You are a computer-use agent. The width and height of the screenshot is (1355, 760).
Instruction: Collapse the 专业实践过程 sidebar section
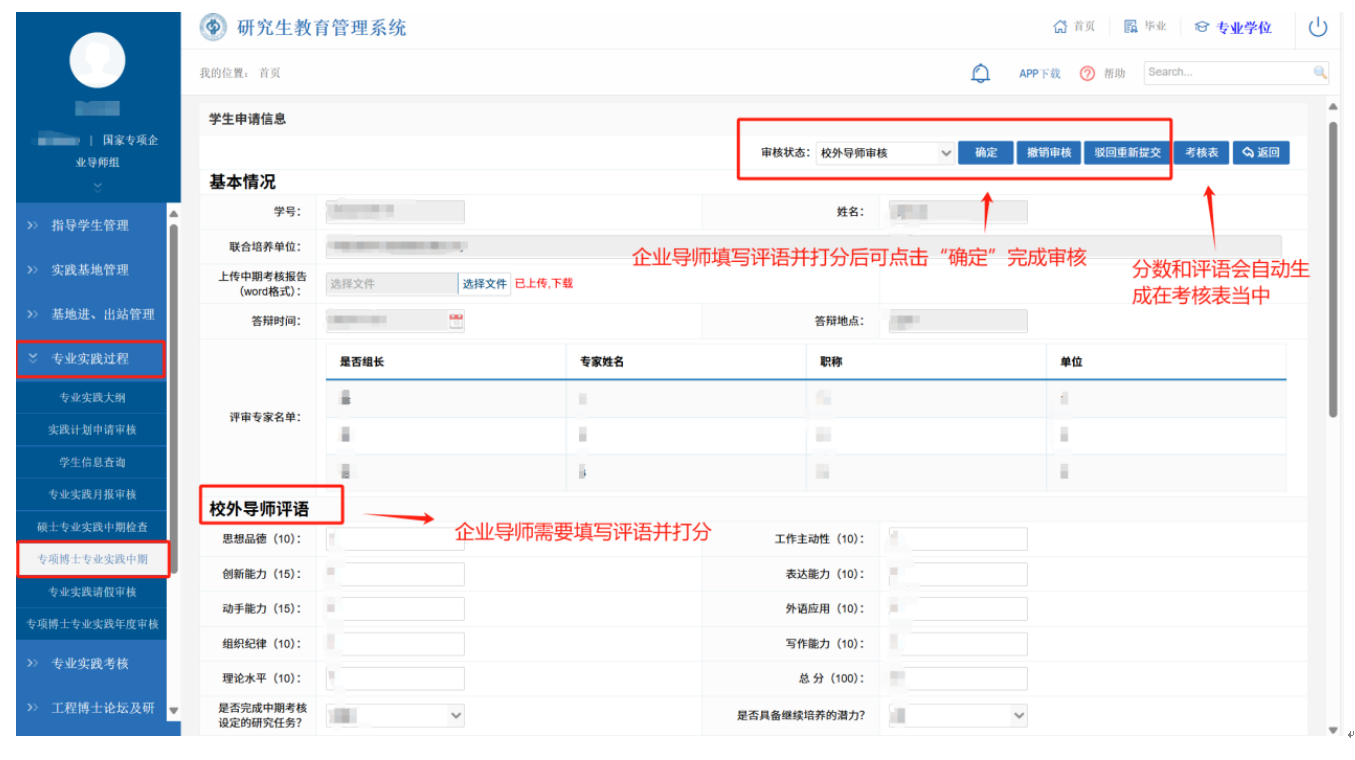click(90, 358)
